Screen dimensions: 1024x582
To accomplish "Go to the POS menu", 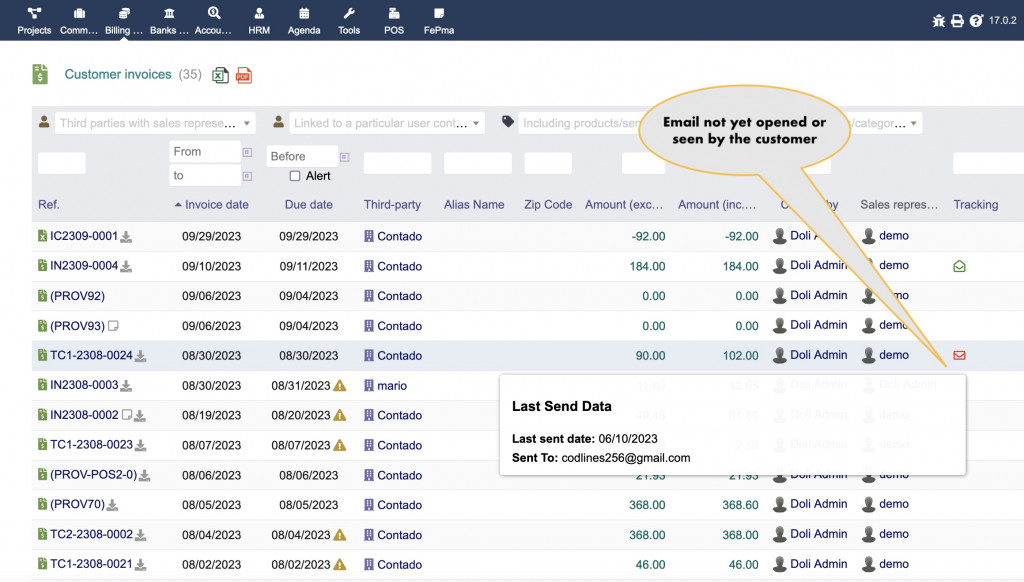I will (x=394, y=21).
